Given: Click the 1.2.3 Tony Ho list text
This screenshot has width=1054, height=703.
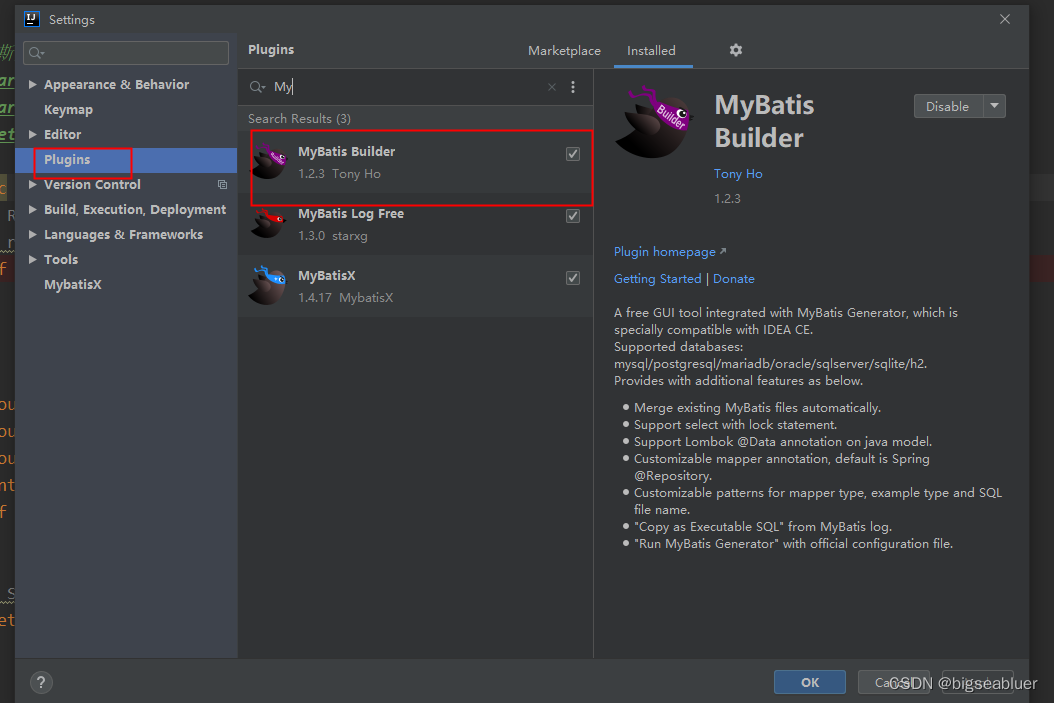Looking at the screenshot, I should click(339, 174).
